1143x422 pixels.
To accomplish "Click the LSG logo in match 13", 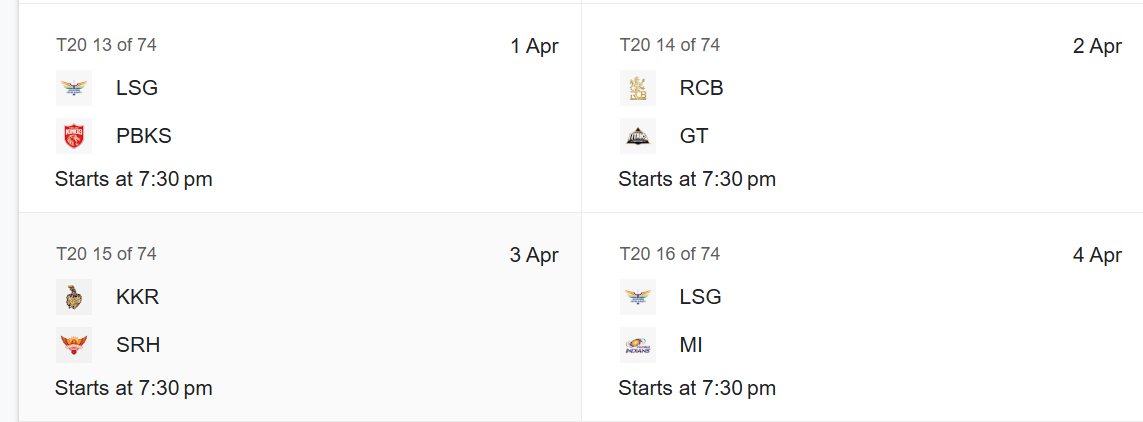I will click(x=74, y=88).
